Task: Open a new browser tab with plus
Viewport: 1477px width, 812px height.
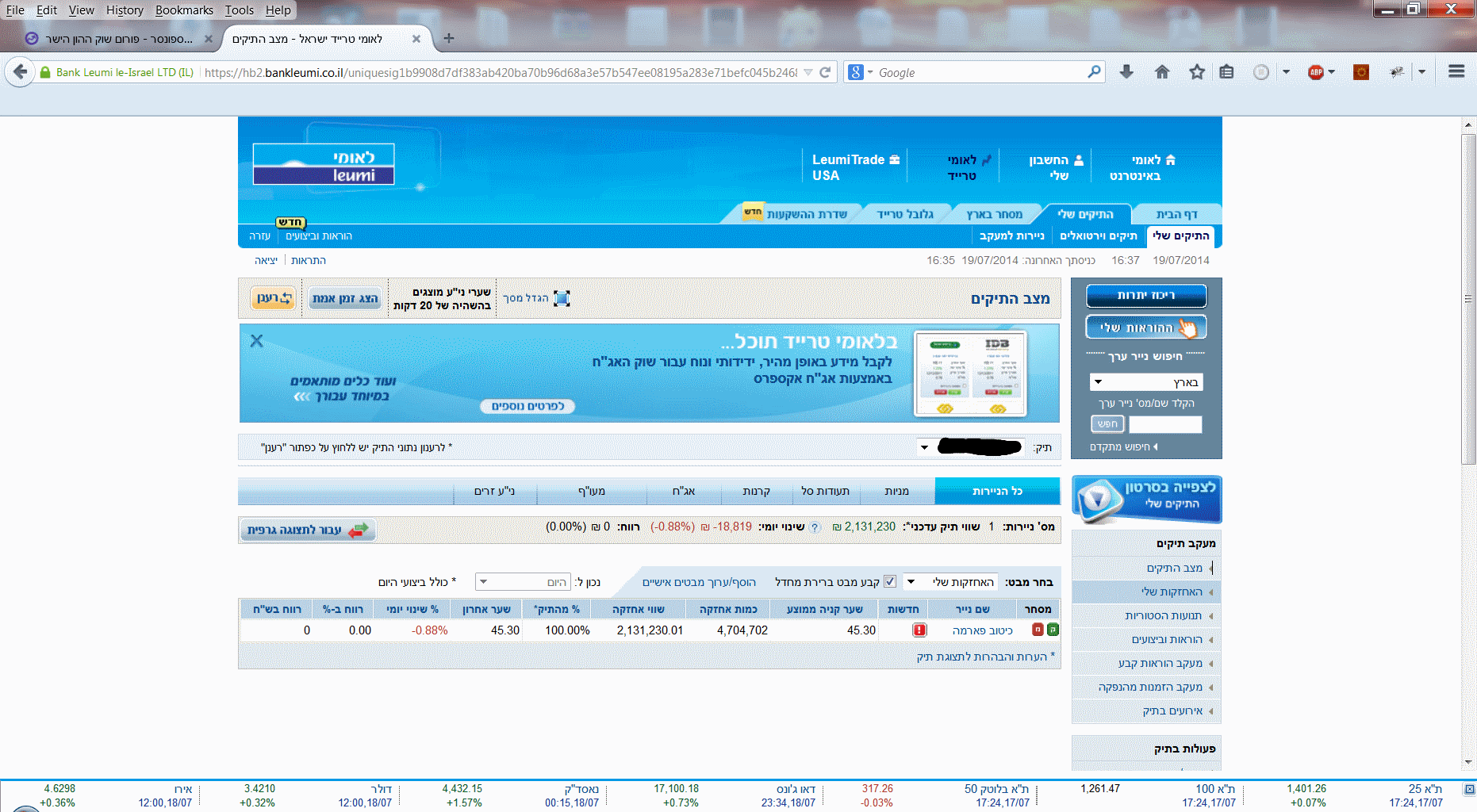Action: (x=449, y=38)
